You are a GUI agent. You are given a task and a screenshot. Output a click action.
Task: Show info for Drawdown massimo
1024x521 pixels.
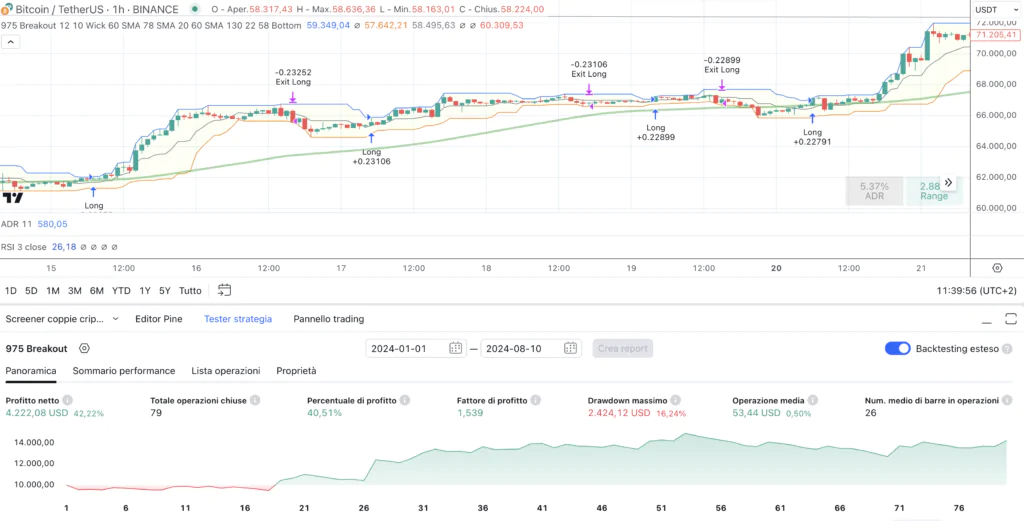(675, 400)
